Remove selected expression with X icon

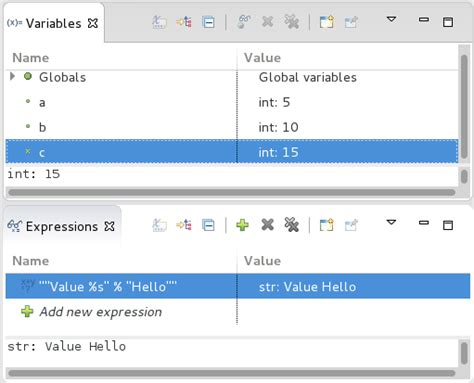coord(268,225)
